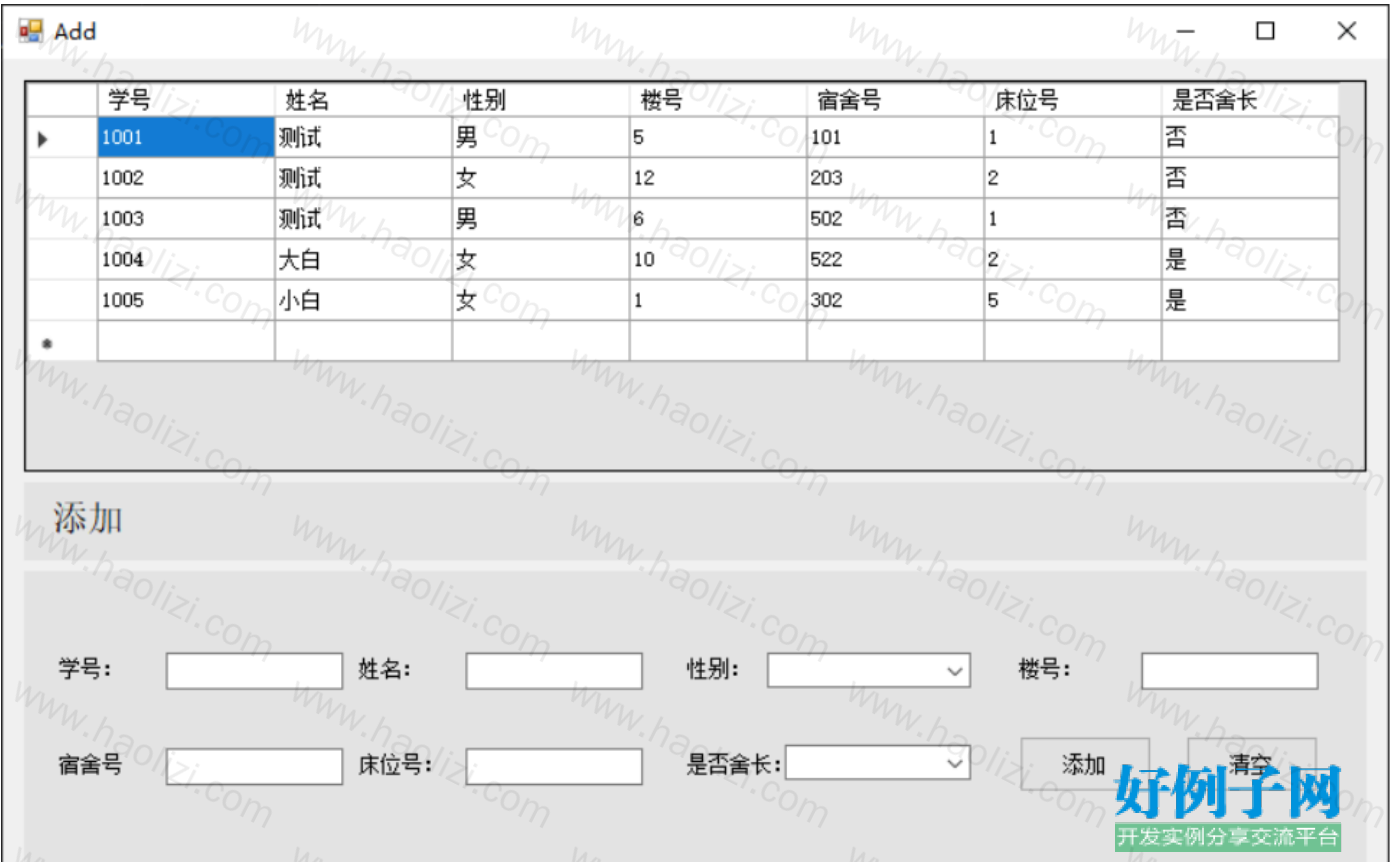Click the 楼号 column header
Image resolution: width=1390 pixels, height=862 pixels.
click(718, 100)
